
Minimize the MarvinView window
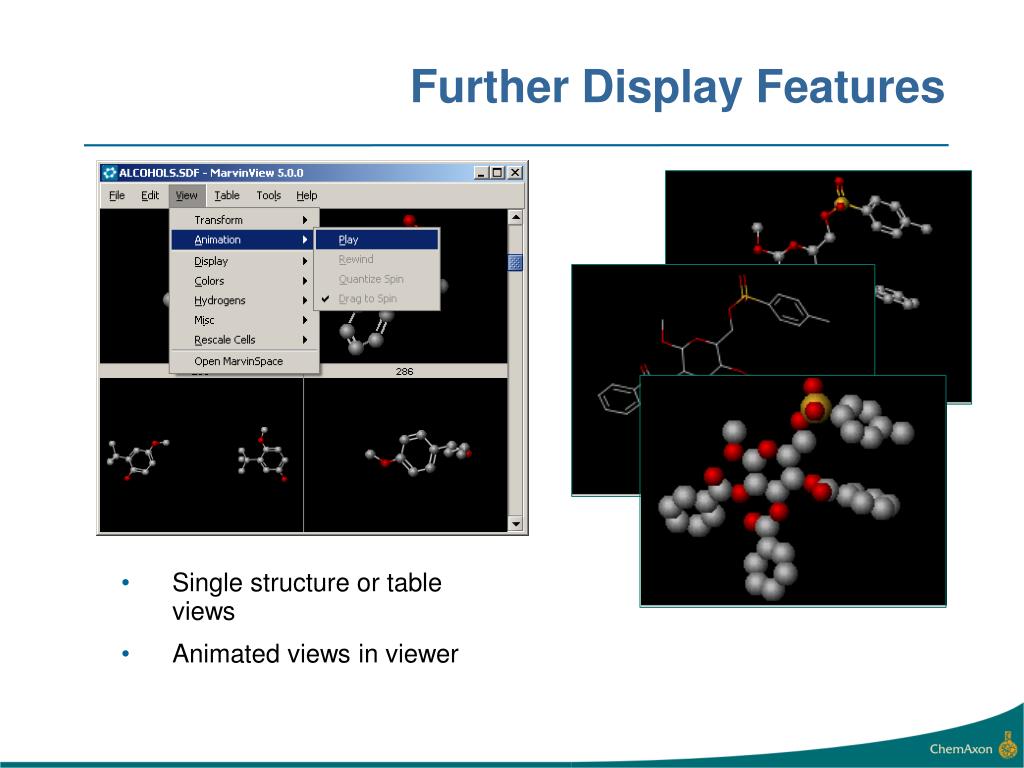[481, 173]
